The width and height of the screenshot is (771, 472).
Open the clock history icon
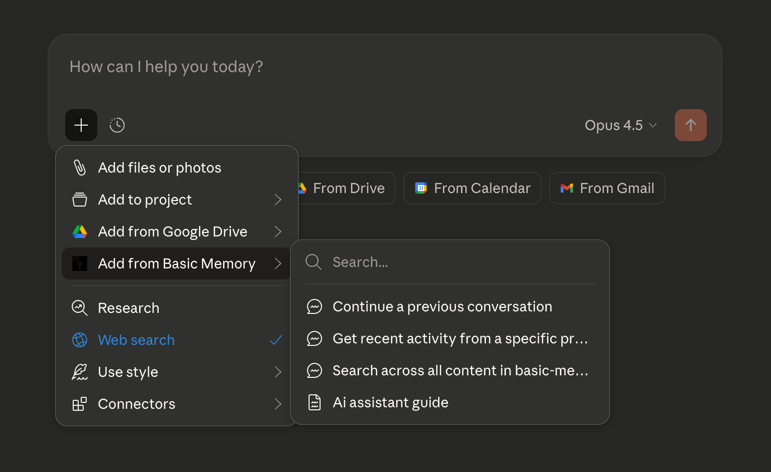pos(117,125)
